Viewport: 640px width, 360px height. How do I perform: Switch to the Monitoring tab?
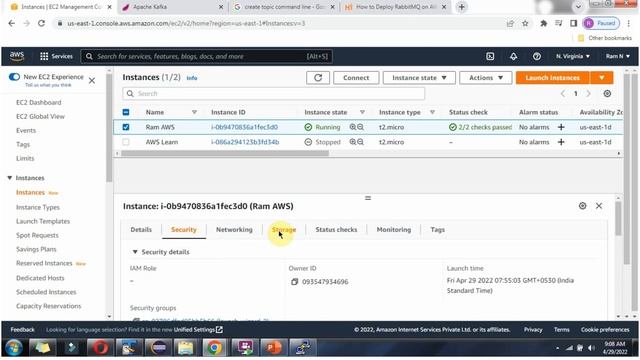[394, 230]
